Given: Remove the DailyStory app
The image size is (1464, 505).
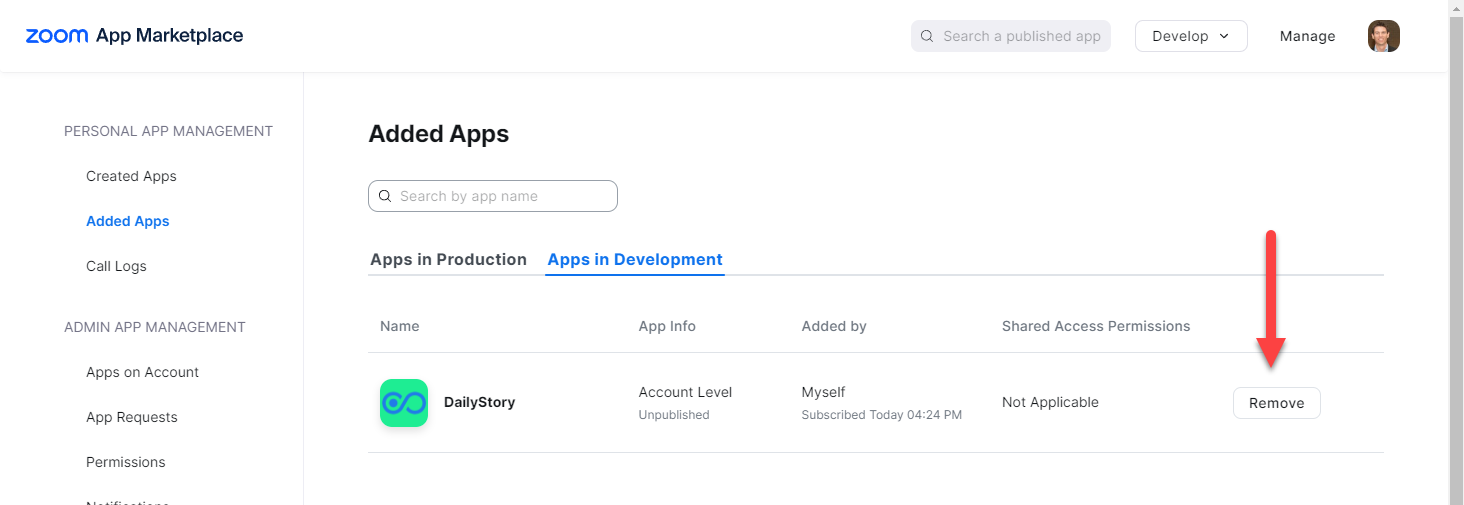Looking at the screenshot, I should (x=1276, y=403).
